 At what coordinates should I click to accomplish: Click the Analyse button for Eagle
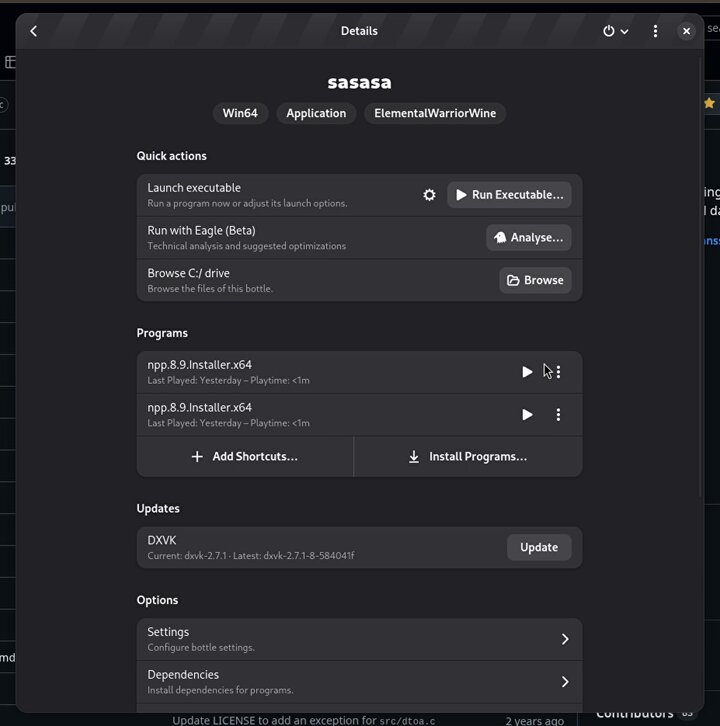click(x=528, y=238)
